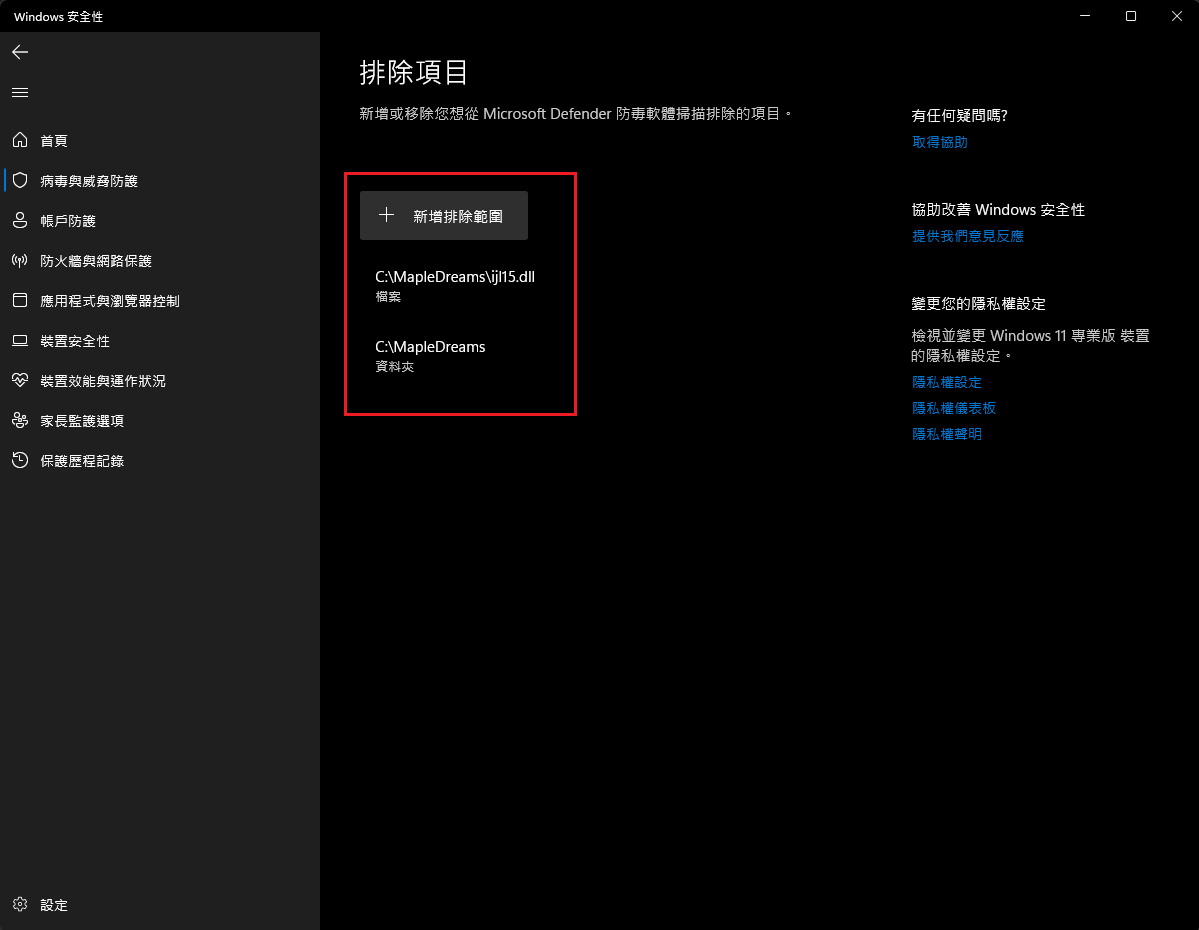Click the 裝置安全性 laptop icon
This screenshot has width=1199, height=930.
(x=20, y=341)
